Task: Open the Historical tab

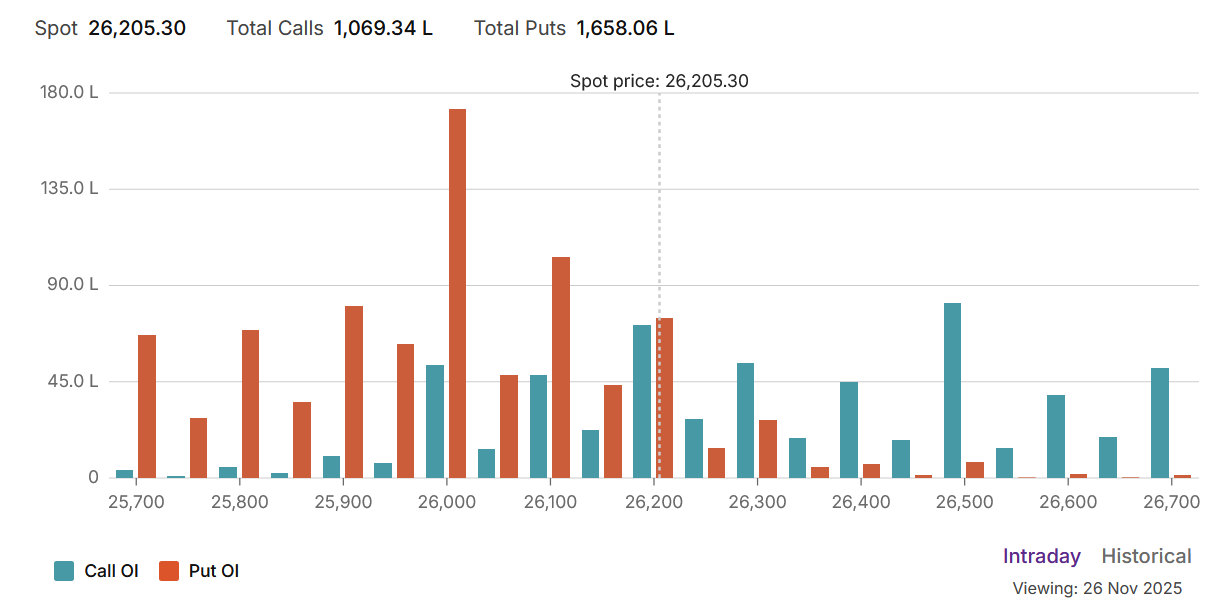Action: [x=1146, y=556]
